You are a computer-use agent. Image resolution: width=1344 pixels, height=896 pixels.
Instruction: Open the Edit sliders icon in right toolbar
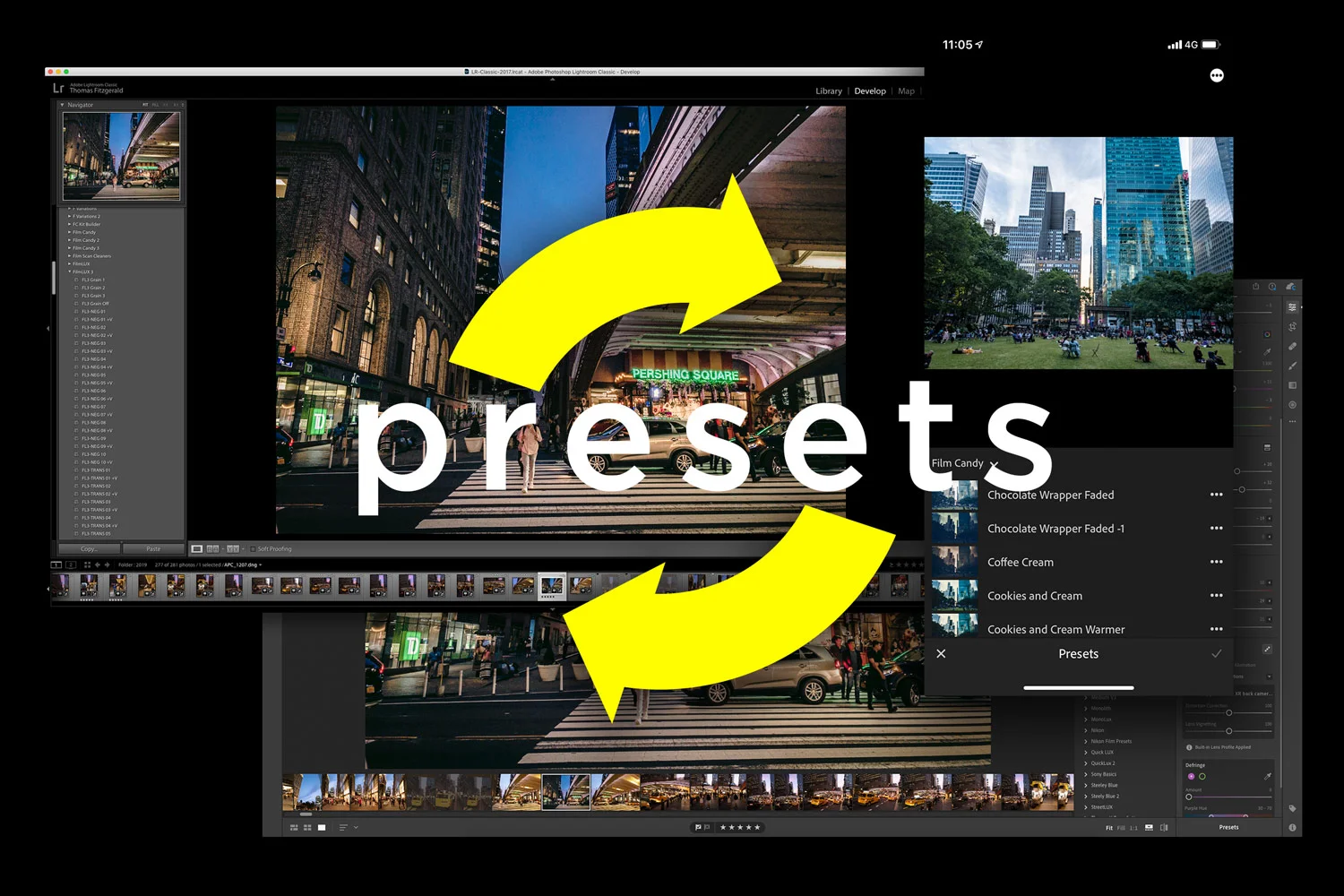1292,307
